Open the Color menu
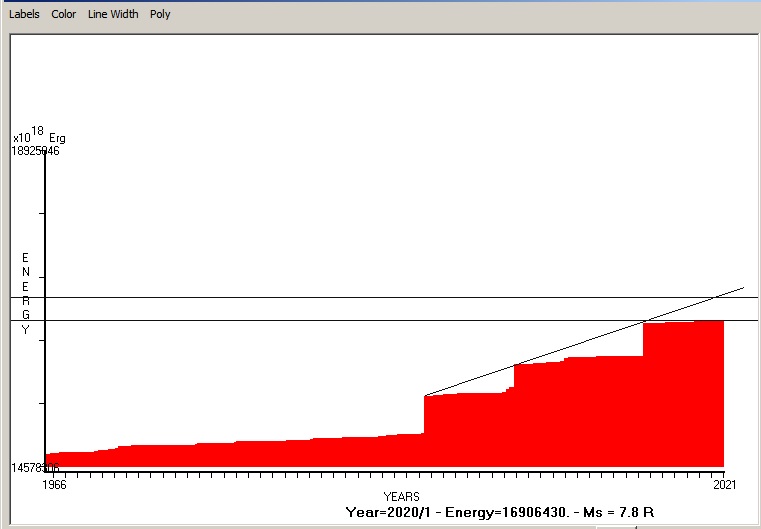Viewport: 761px width, 529px height. (x=63, y=15)
